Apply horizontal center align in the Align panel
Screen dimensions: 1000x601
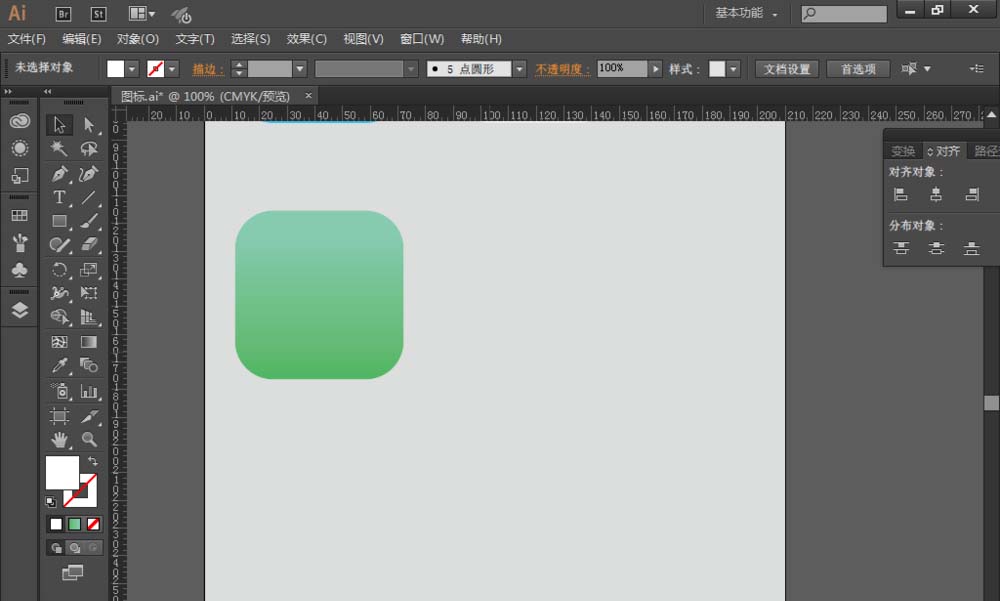[x=936, y=194]
